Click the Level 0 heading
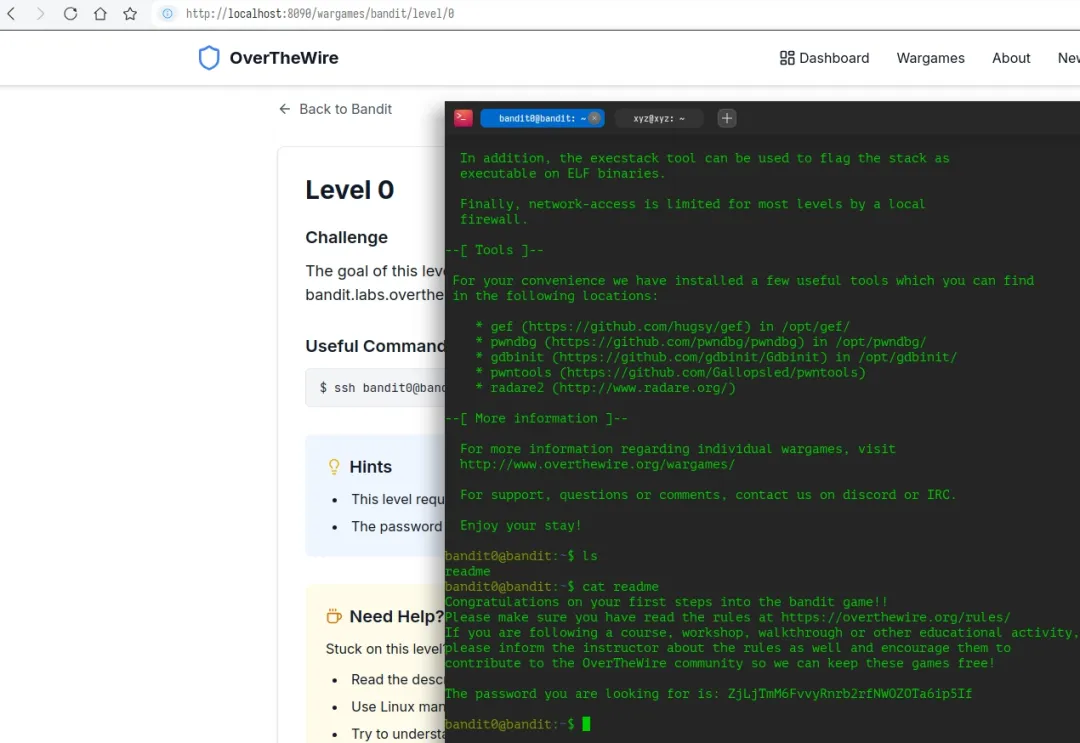The width and height of the screenshot is (1080, 743). [350, 190]
